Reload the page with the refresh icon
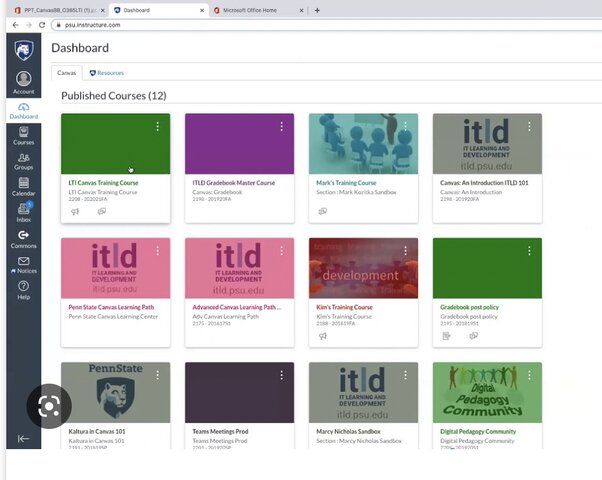Screen dimensions: 602x480 [x=42, y=25]
